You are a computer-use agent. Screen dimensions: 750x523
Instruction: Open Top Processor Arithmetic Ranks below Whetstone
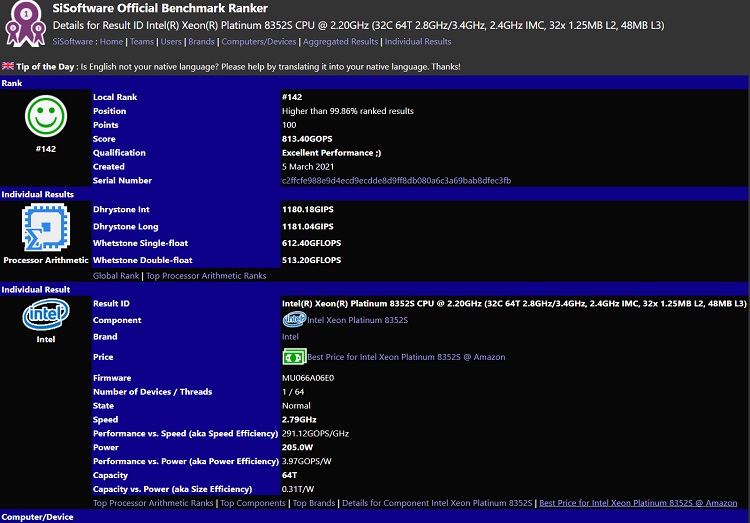[206, 276]
